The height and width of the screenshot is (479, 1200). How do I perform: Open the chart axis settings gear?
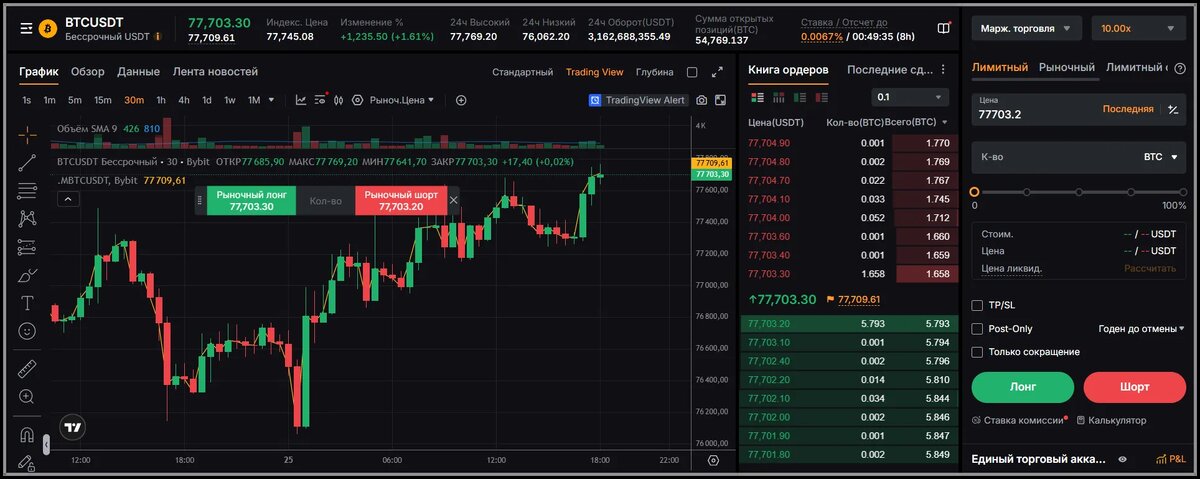[713, 460]
